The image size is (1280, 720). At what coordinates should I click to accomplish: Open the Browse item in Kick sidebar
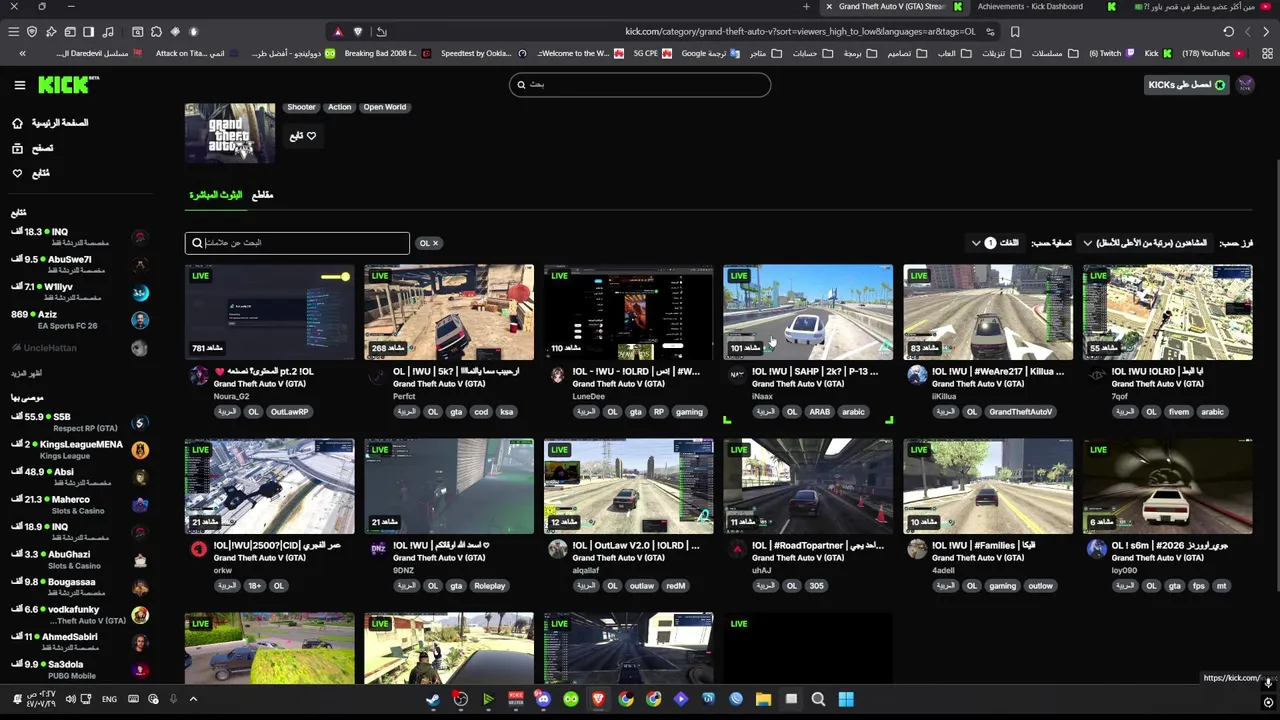32,148
